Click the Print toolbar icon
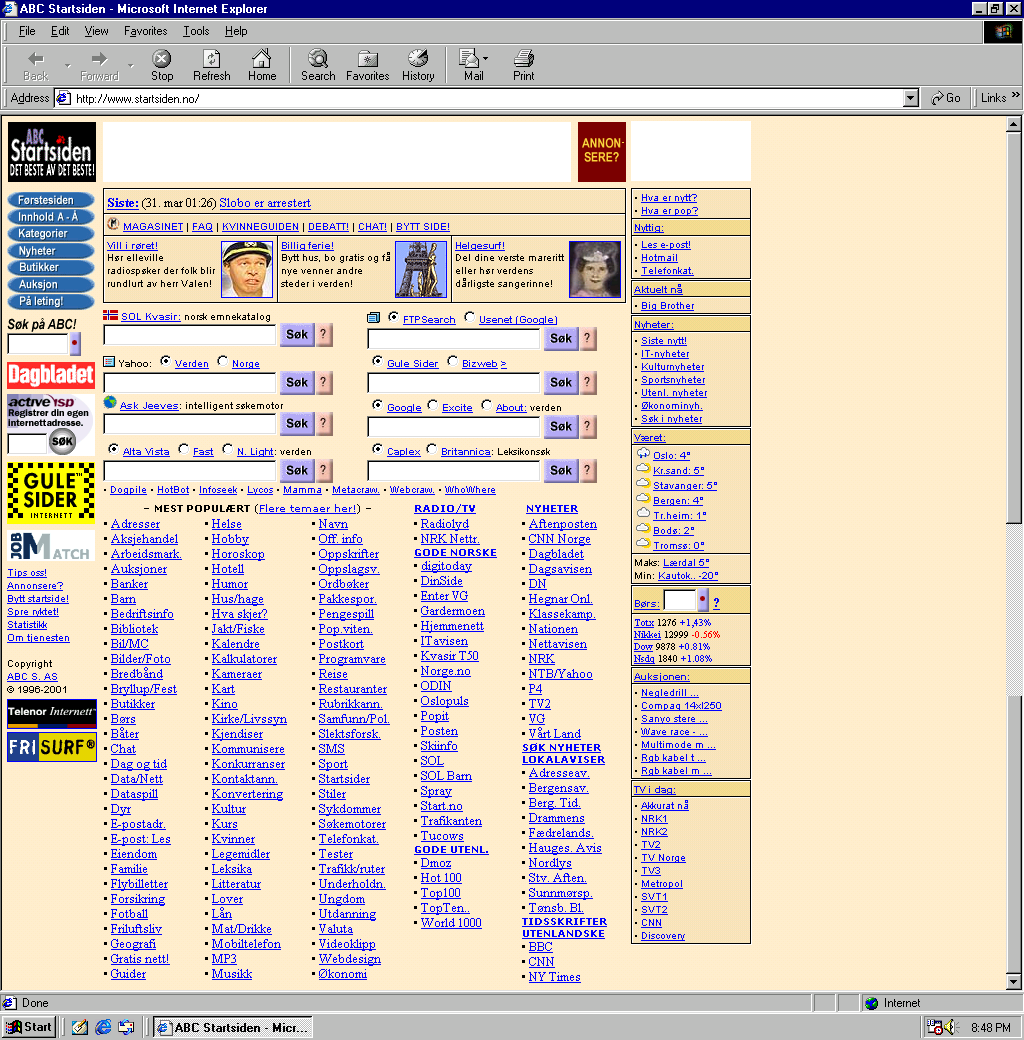This screenshot has width=1024, height=1040. [x=523, y=65]
